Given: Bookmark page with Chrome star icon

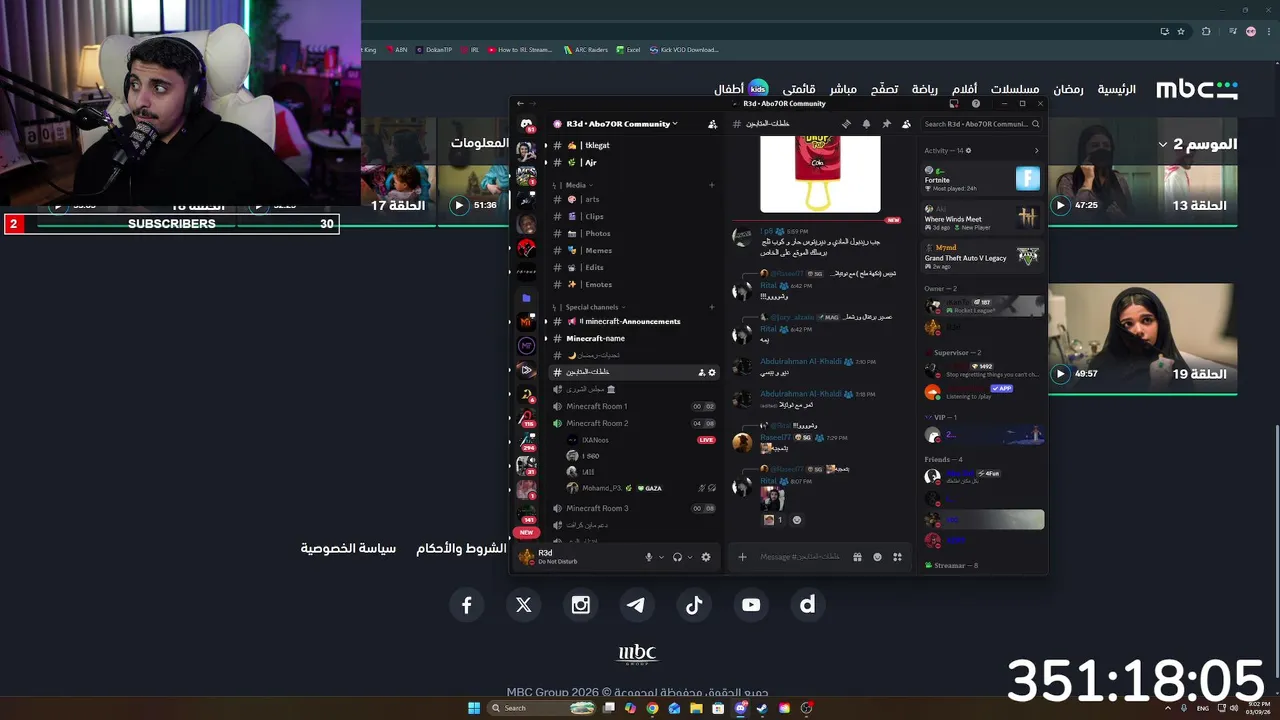Looking at the screenshot, I should [1181, 31].
